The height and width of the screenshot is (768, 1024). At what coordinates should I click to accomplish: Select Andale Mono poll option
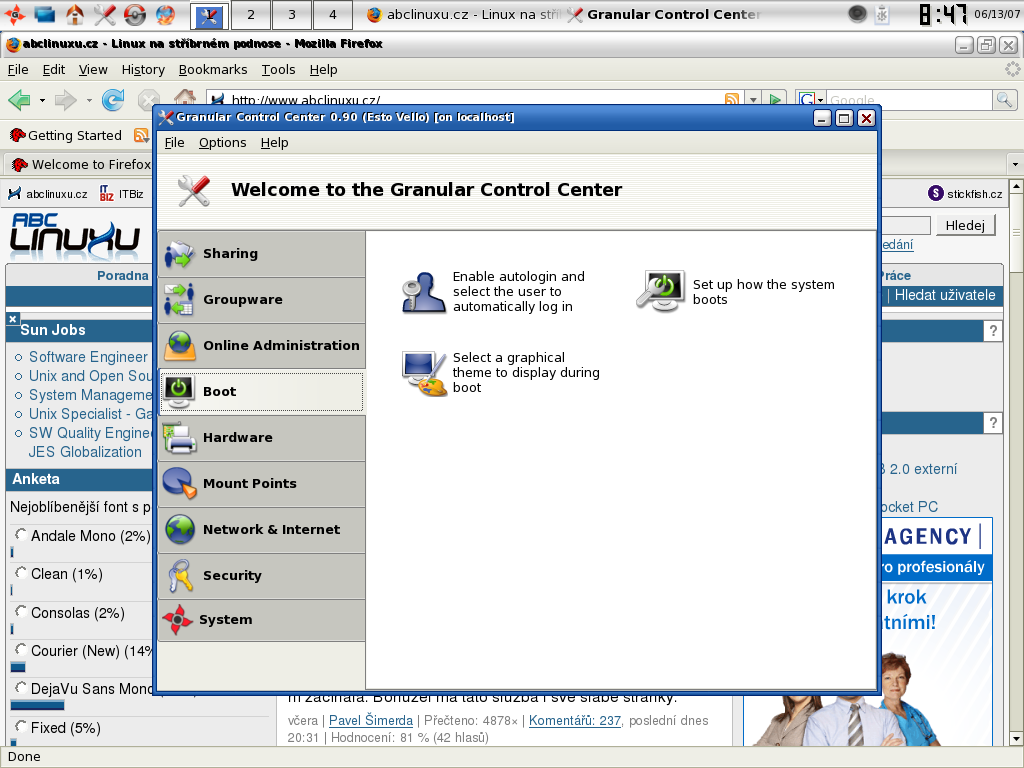click(x=21, y=535)
